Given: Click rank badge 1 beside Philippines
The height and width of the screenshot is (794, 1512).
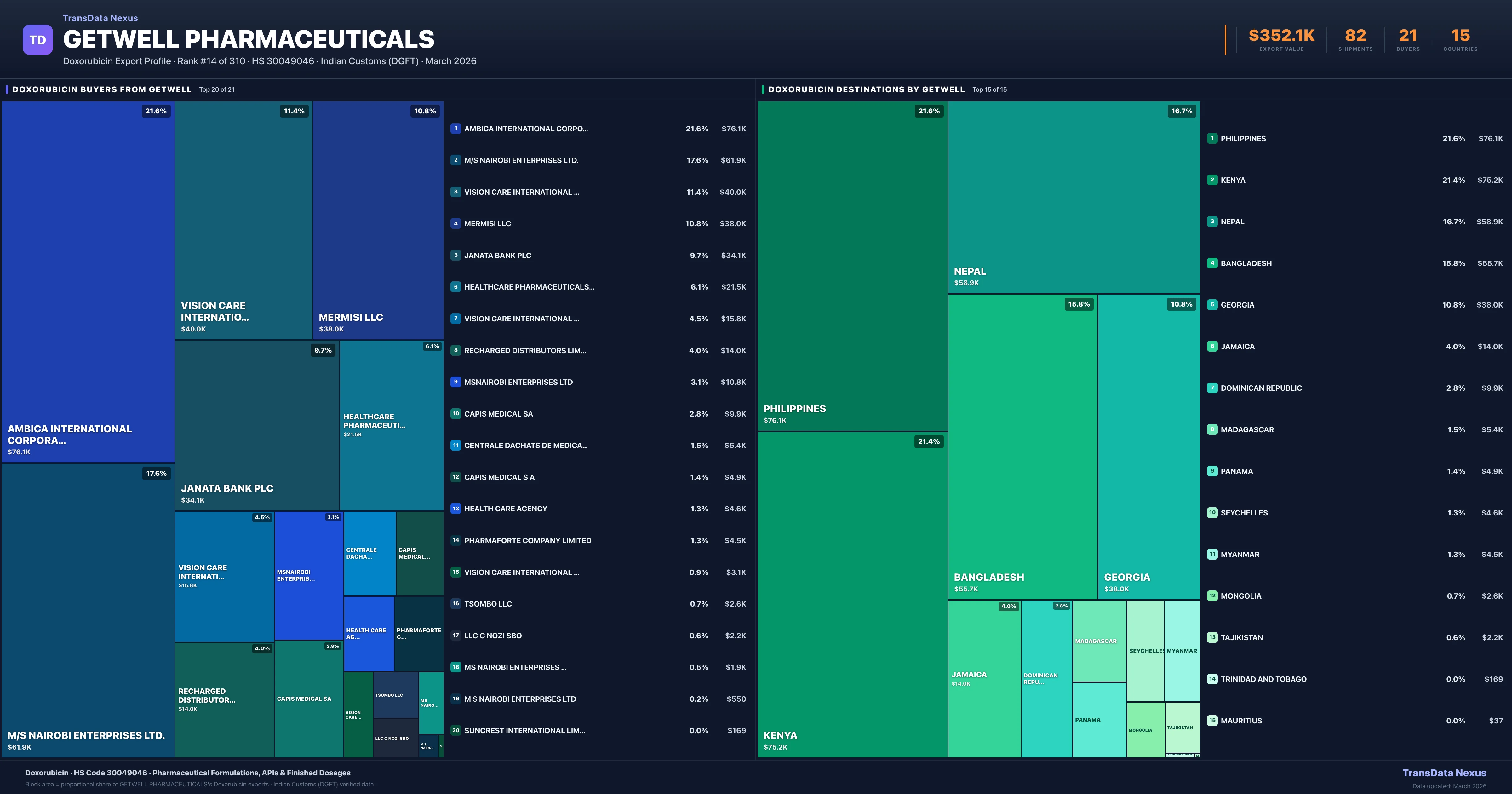Looking at the screenshot, I should [1212, 139].
